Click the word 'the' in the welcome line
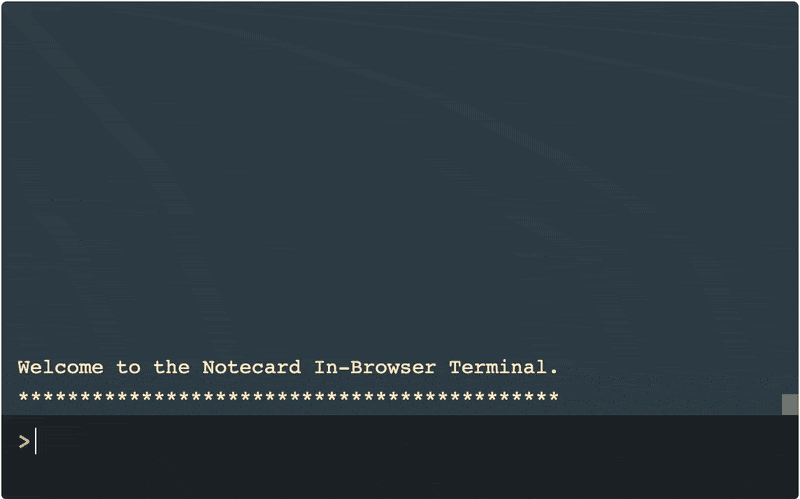 pyautogui.click(x=172, y=367)
